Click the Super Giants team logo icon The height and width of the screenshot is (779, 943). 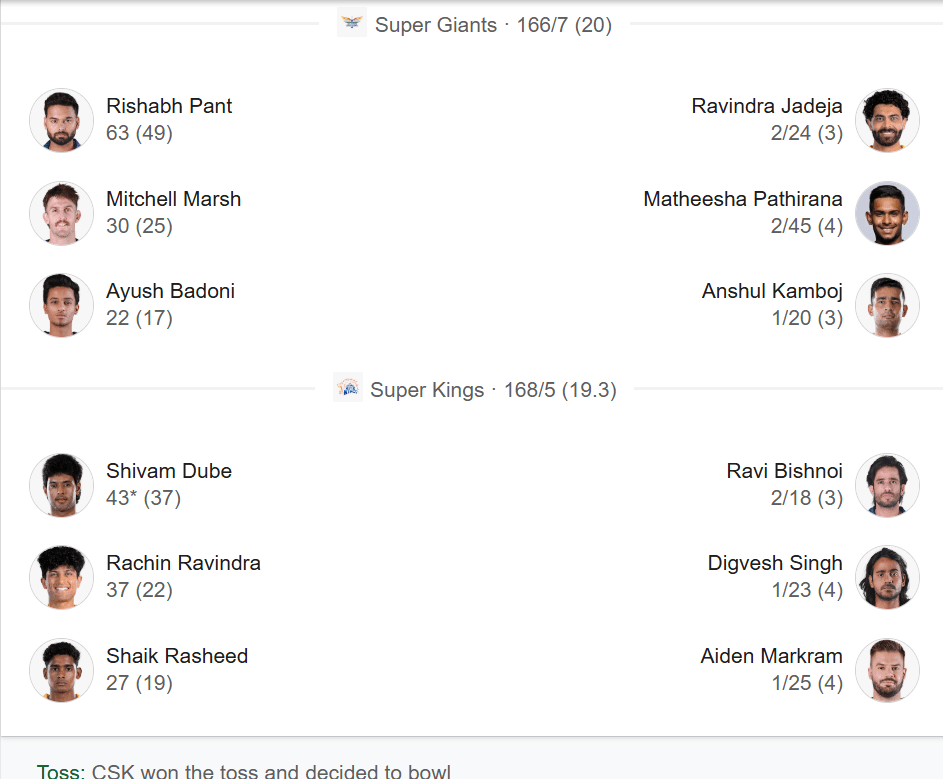pos(351,24)
